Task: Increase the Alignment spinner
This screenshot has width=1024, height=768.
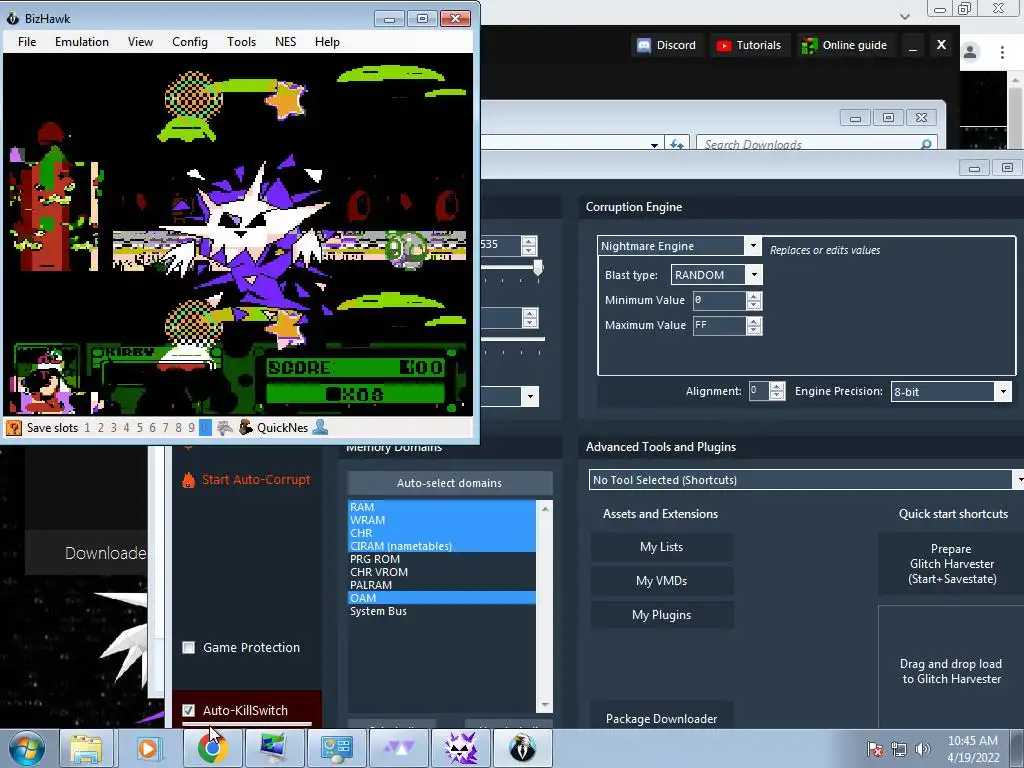Action: pos(776,387)
